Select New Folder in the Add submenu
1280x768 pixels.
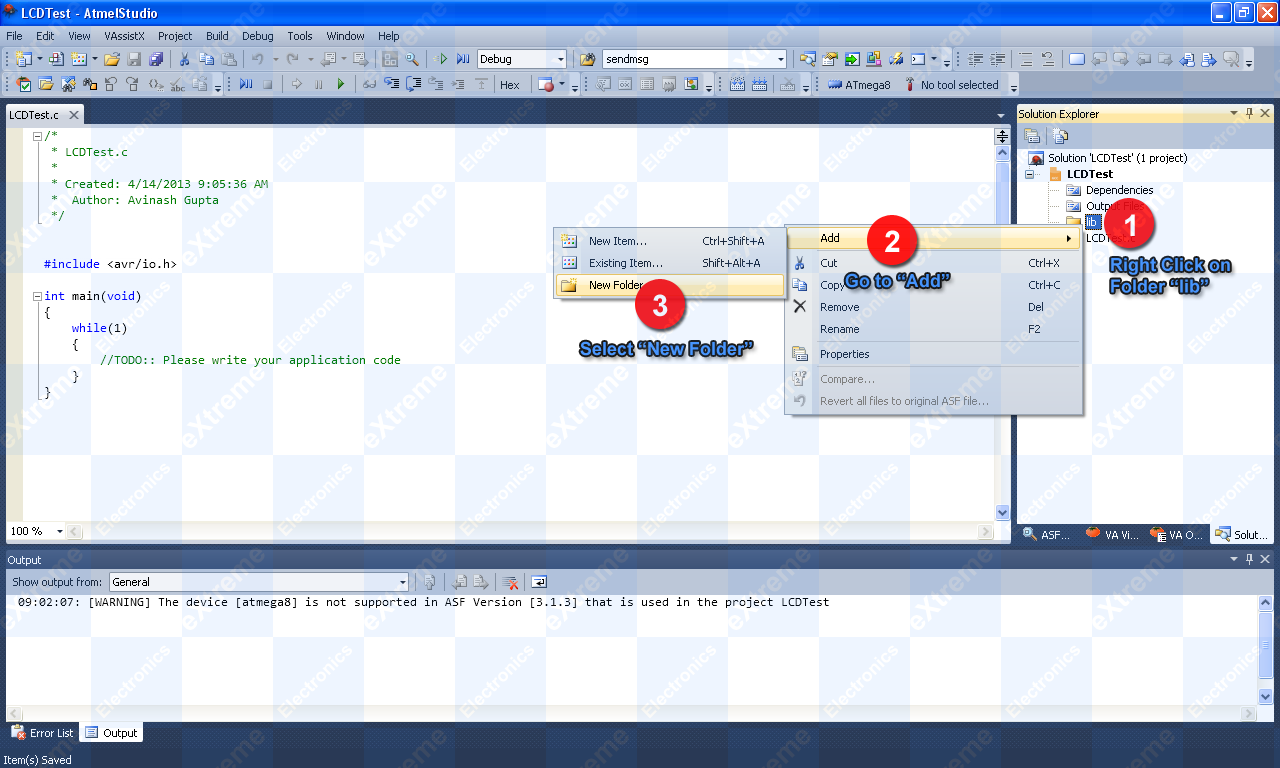click(x=669, y=285)
